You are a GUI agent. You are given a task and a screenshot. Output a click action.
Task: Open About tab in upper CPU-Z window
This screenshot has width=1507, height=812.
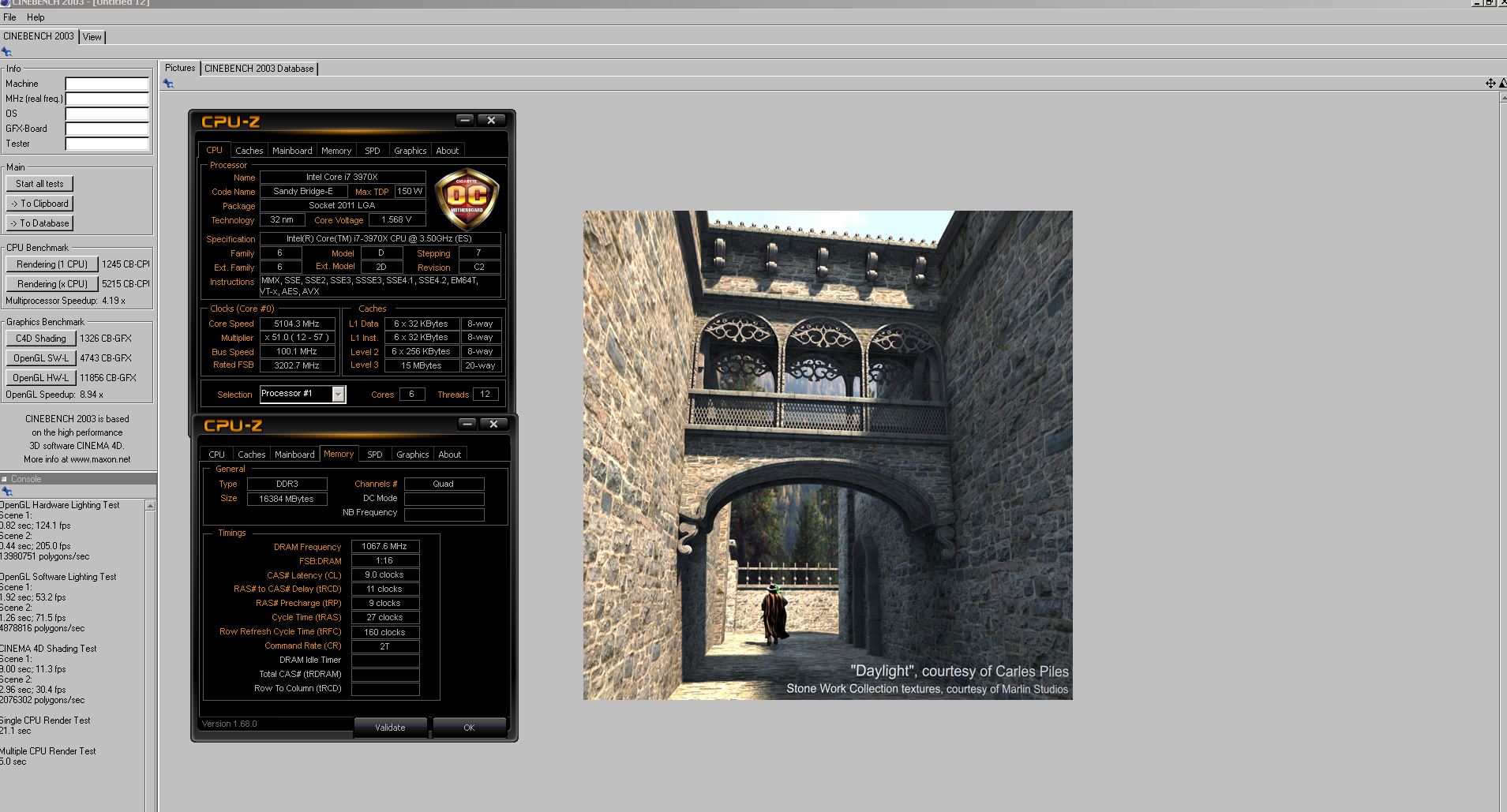point(448,151)
